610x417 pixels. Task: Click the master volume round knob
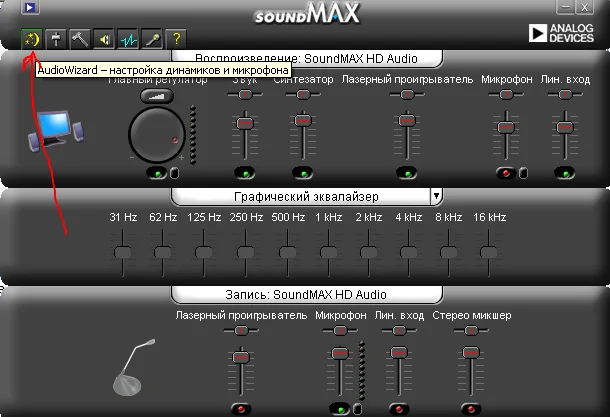pyautogui.click(x=157, y=135)
